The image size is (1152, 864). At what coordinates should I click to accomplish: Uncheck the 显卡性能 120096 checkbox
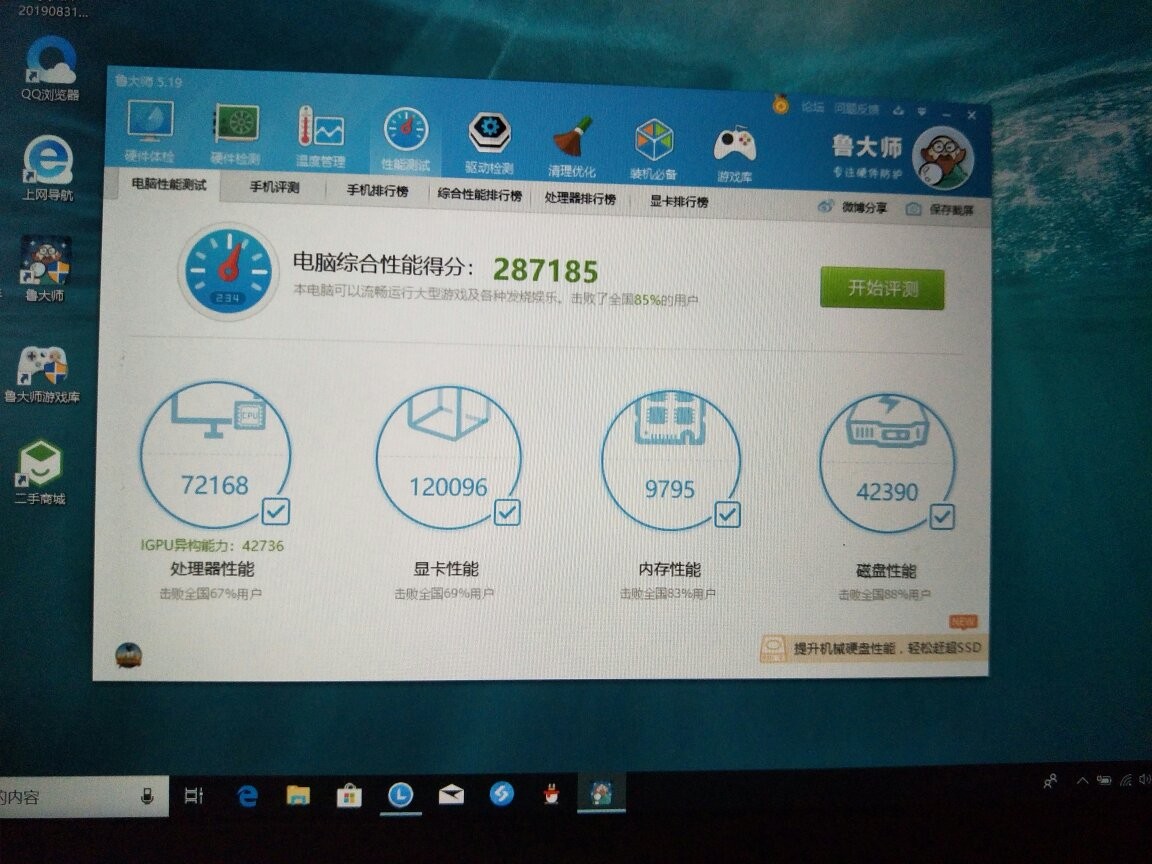click(x=507, y=512)
